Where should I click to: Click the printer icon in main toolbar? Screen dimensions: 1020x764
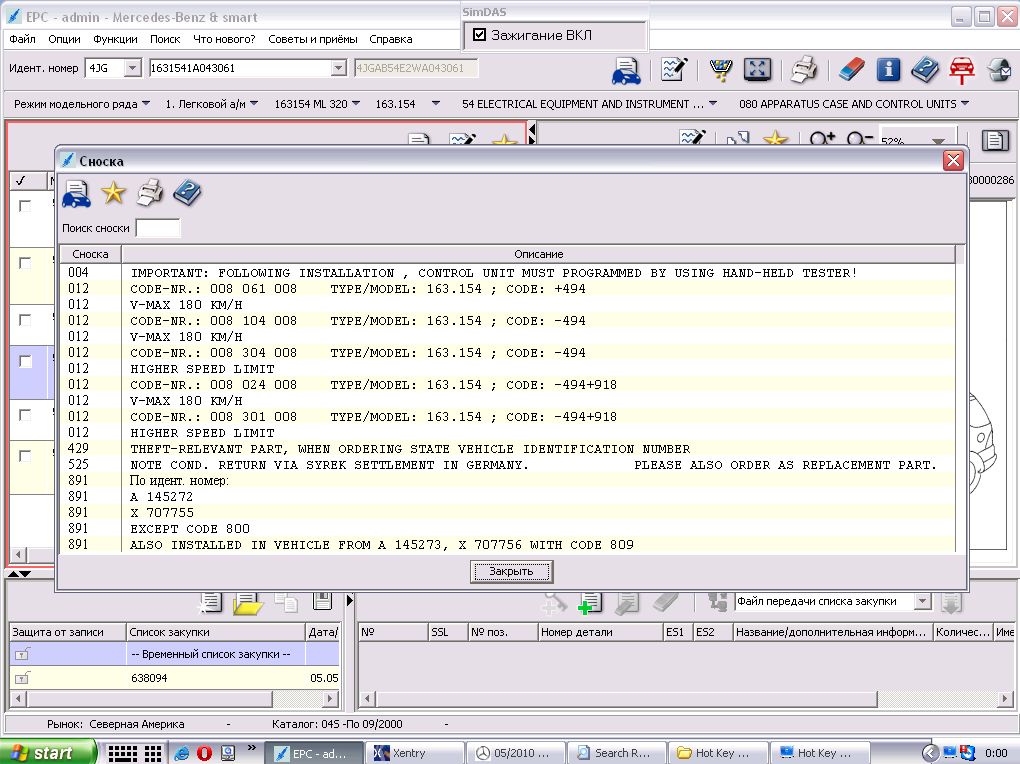click(x=803, y=70)
